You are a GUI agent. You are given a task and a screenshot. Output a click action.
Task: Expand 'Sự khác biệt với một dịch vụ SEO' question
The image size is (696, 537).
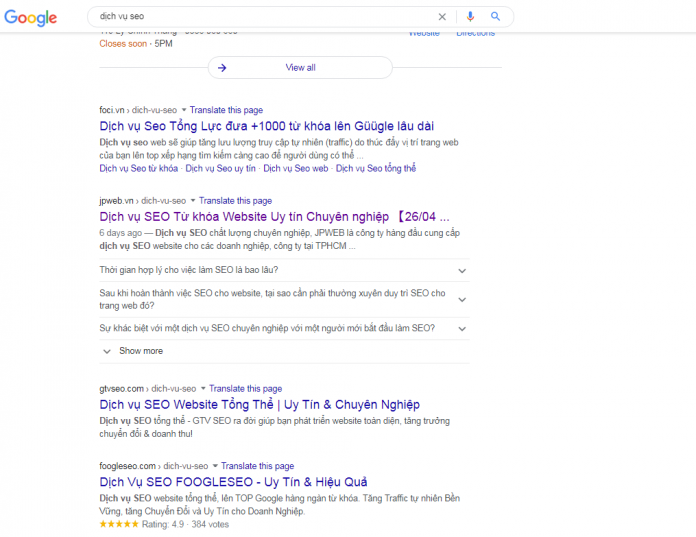[284, 328]
